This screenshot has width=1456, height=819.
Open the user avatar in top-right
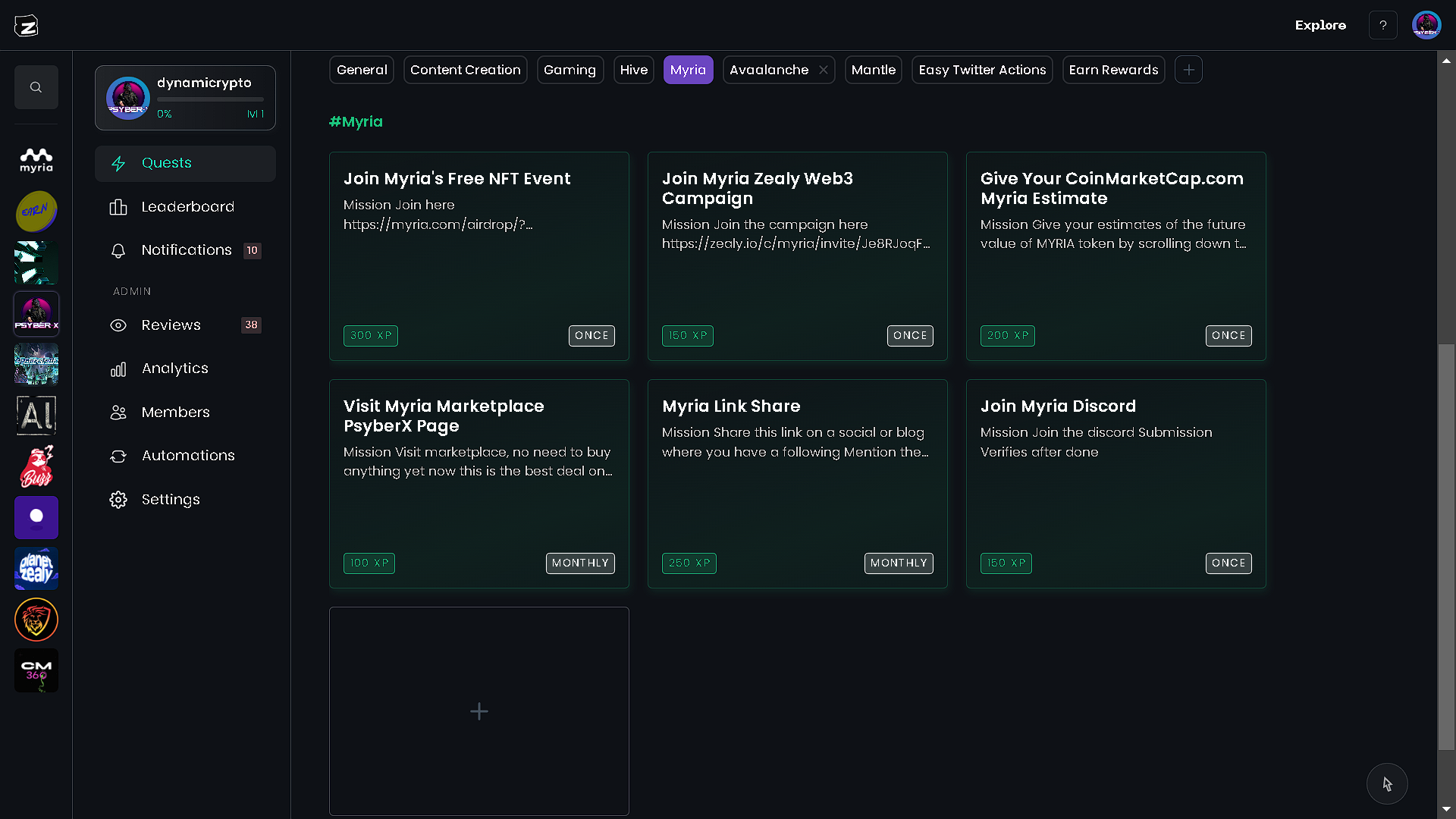(1426, 26)
